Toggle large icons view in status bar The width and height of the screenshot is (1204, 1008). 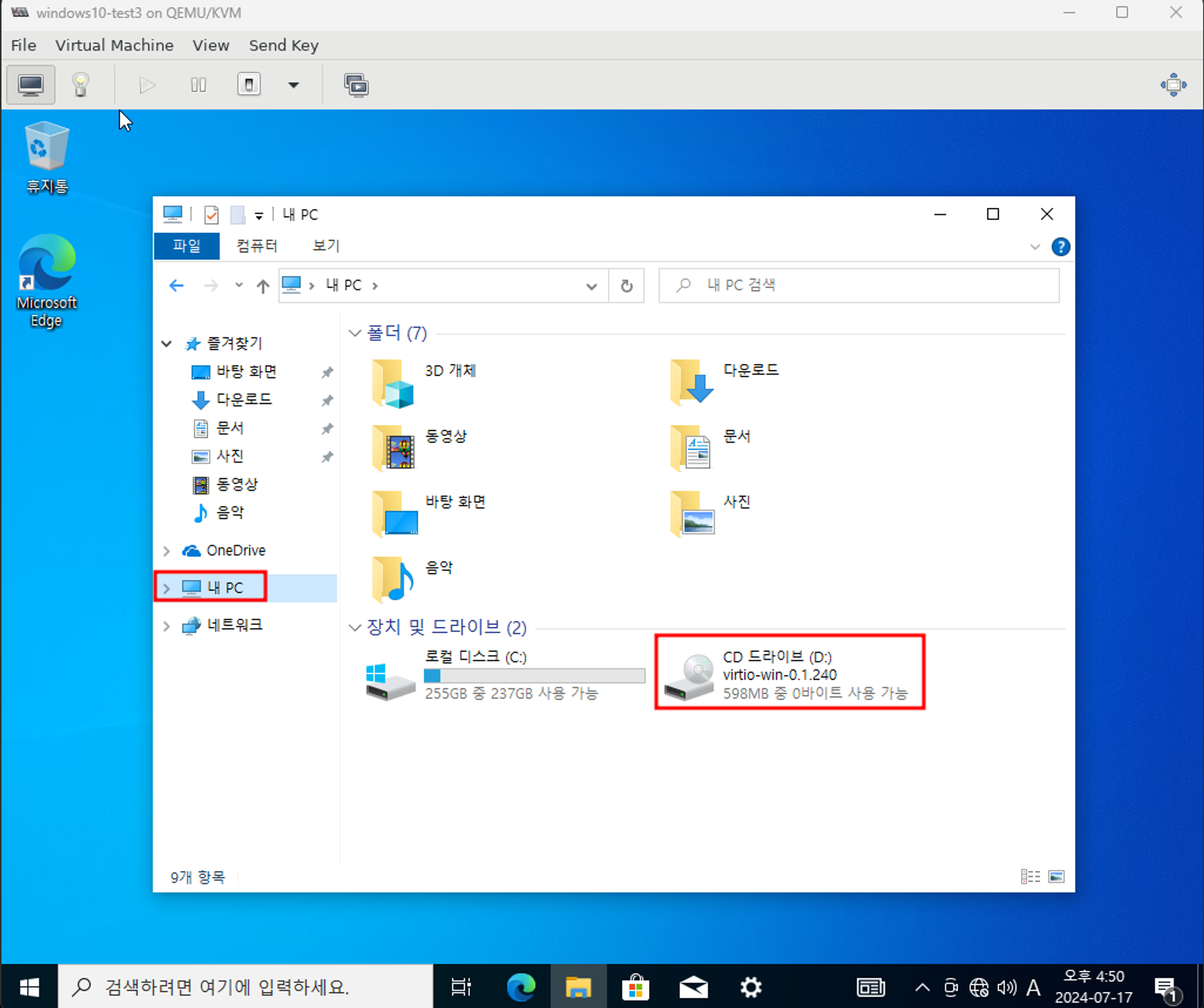point(1057,877)
